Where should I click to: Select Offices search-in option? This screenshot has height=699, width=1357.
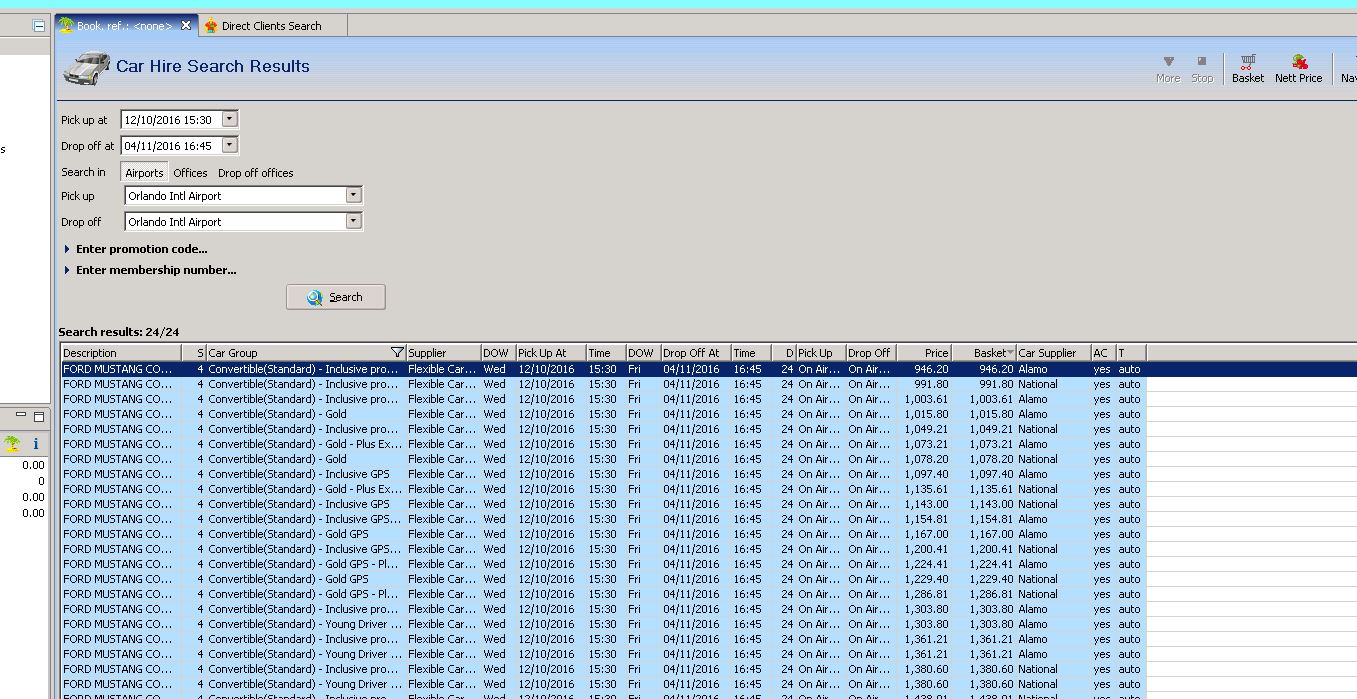[x=190, y=173]
